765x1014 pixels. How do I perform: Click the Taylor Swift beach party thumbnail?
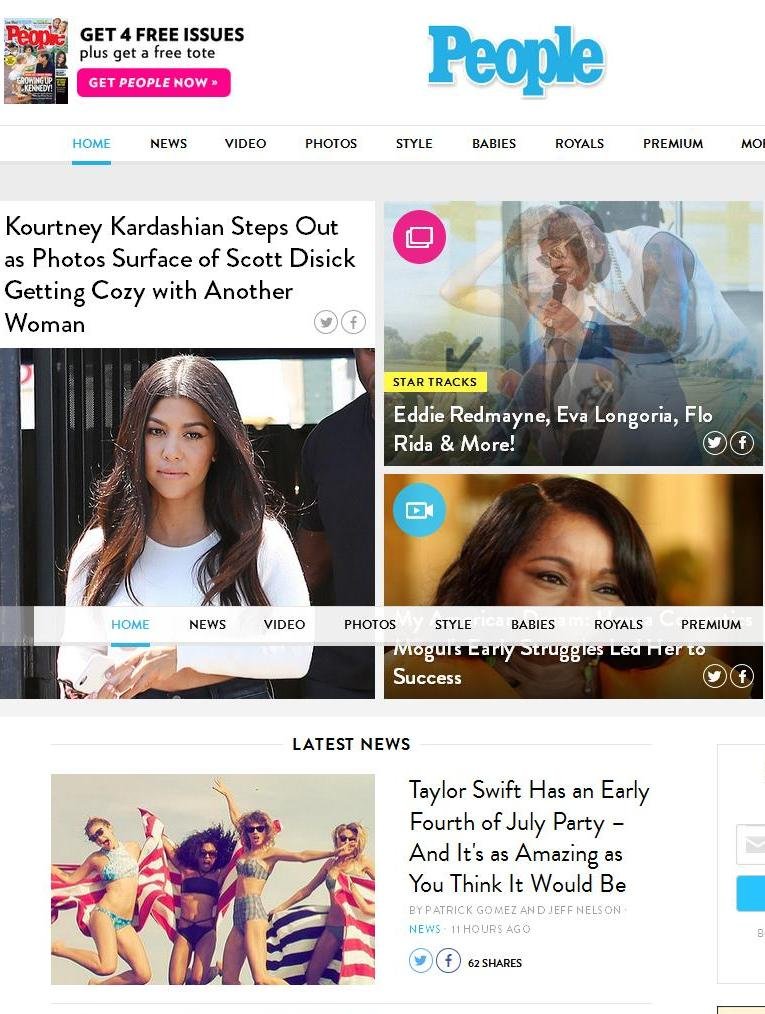click(x=213, y=879)
